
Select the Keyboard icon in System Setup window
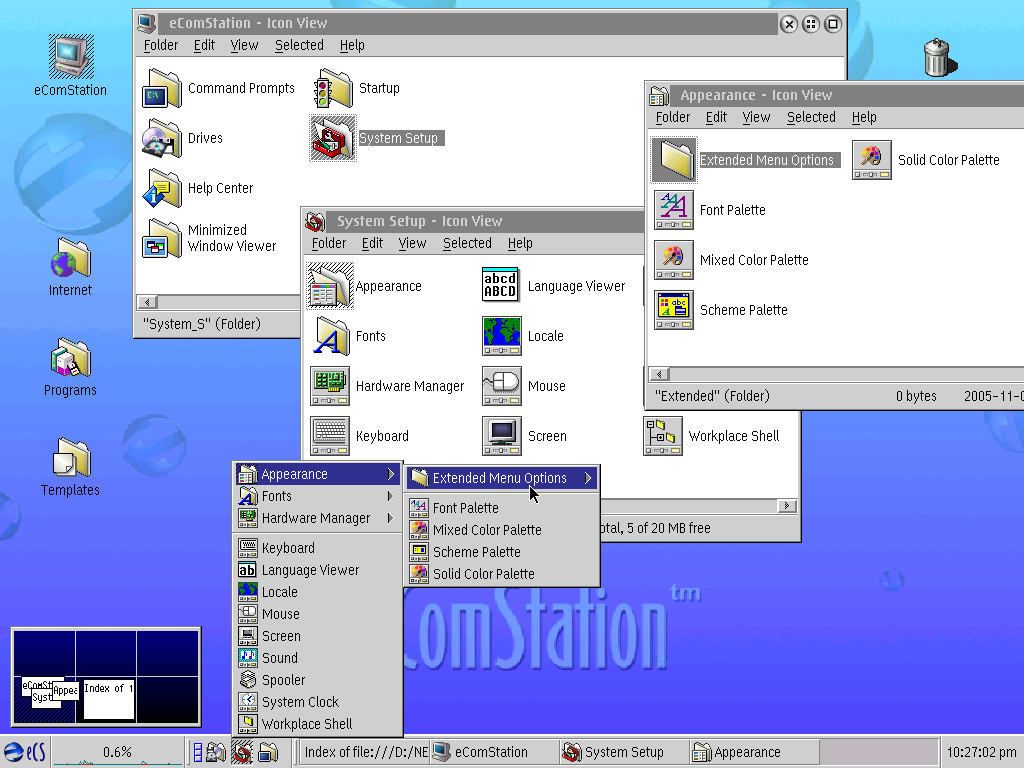coord(330,436)
